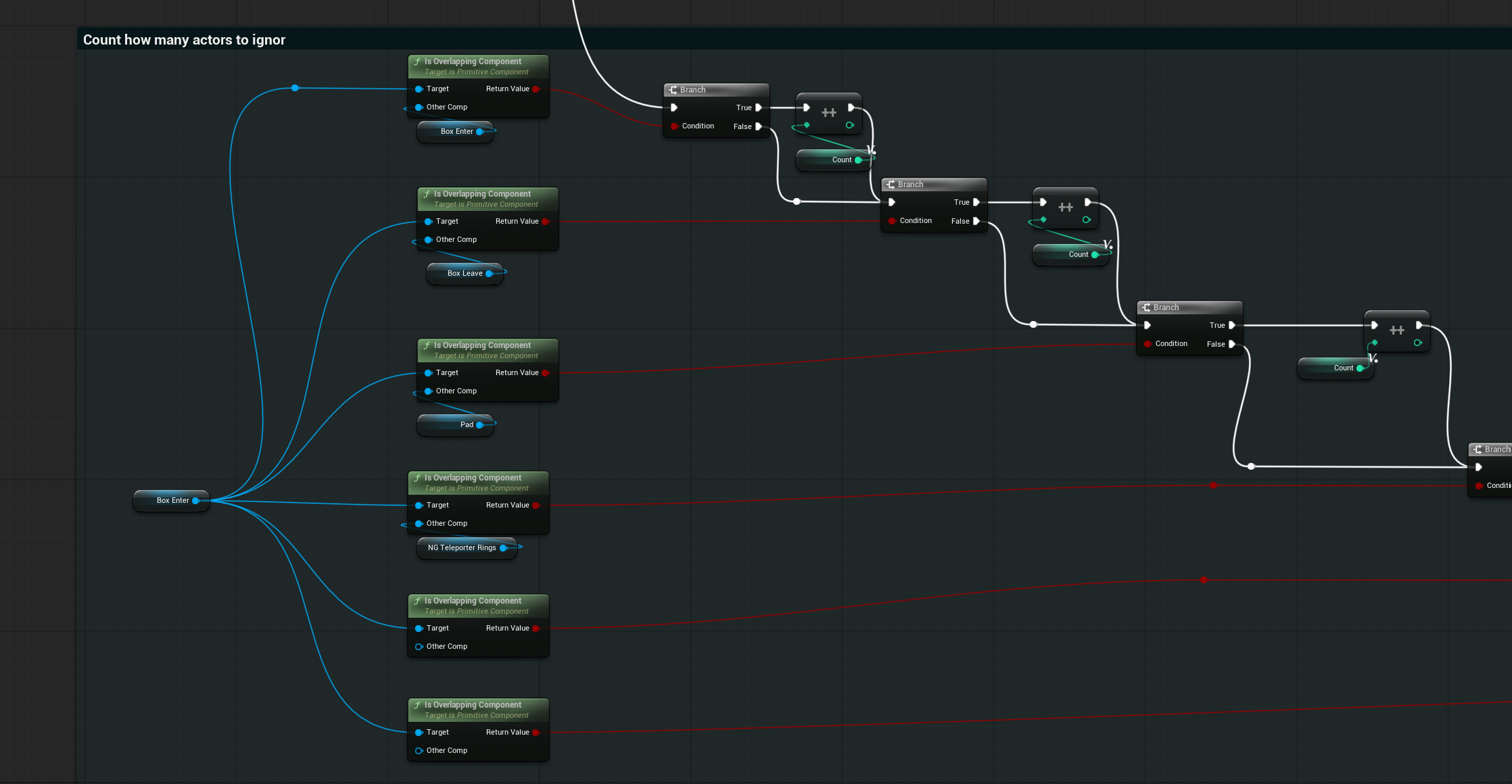The width and height of the screenshot is (1512, 784).
Task: Click output pin of NG Teleporter Rings variable
Action: (x=504, y=548)
